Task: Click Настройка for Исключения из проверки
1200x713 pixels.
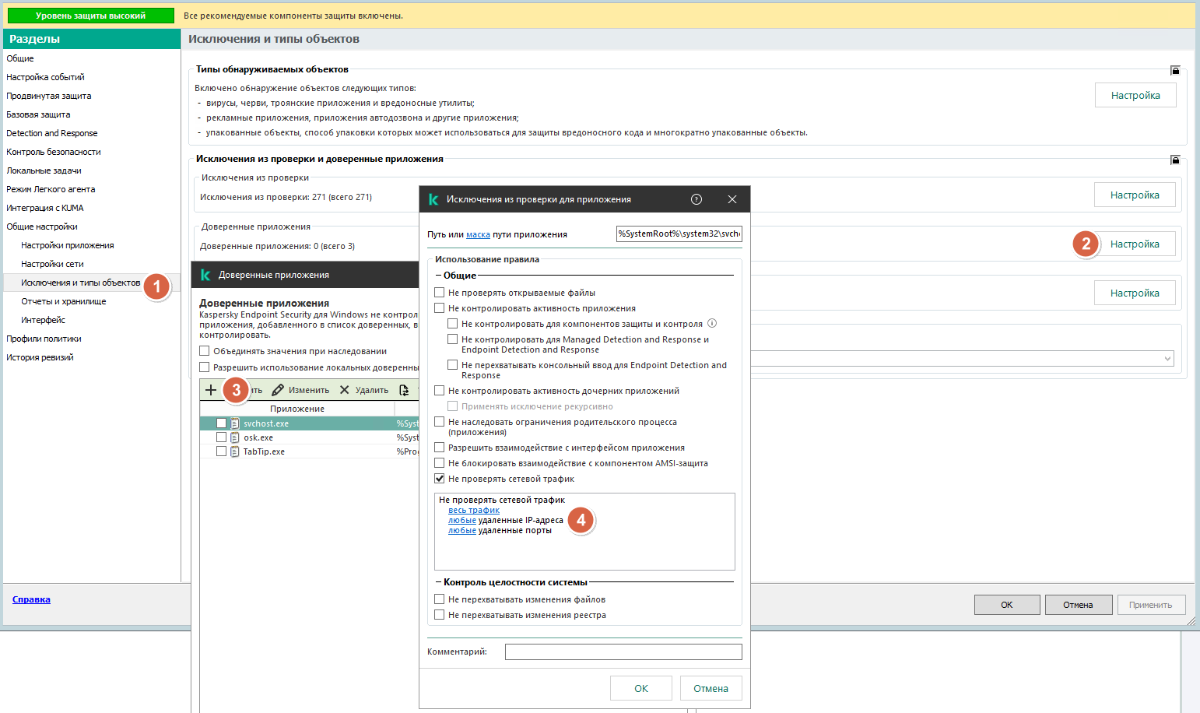Action: click(1135, 195)
